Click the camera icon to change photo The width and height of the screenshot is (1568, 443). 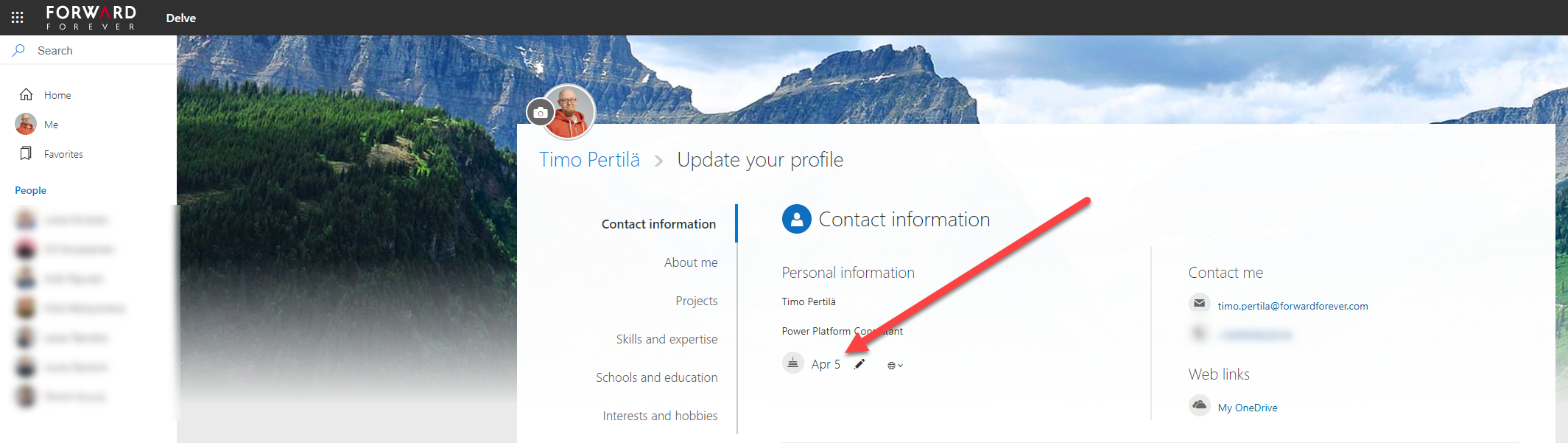pos(540,113)
